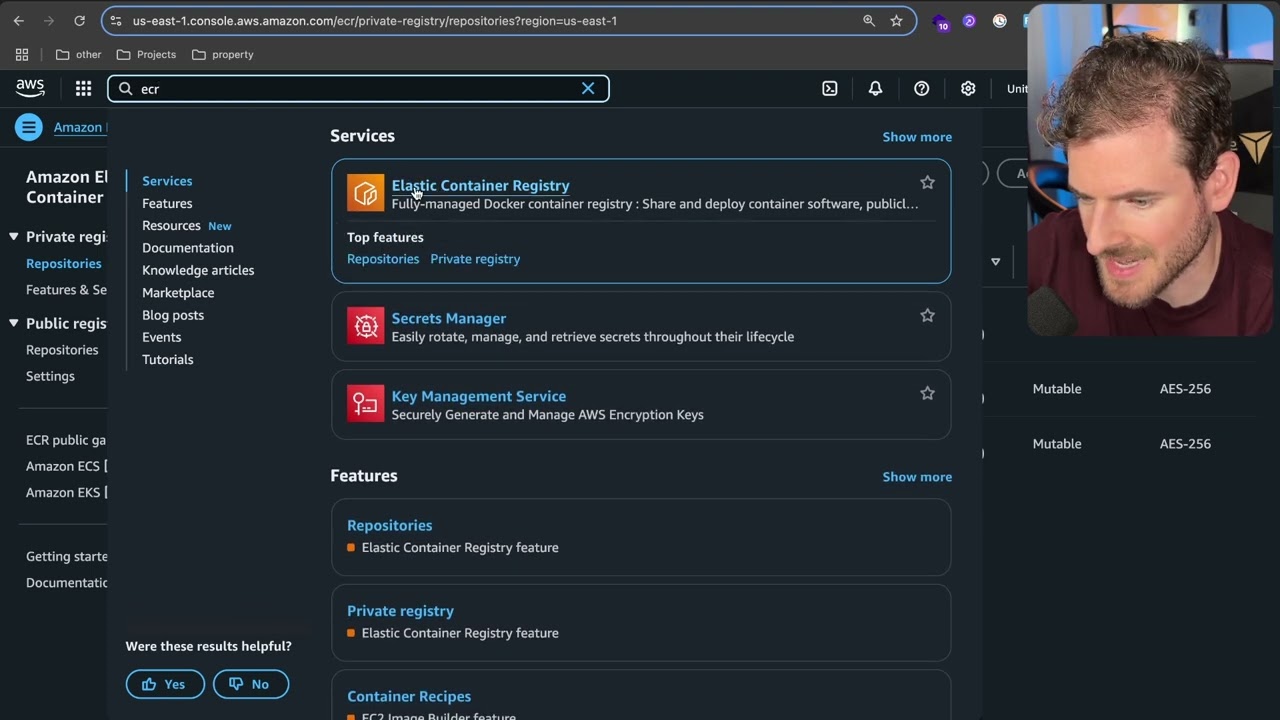
Task: Collapse the Private registry sidebar section
Action: tap(13, 237)
